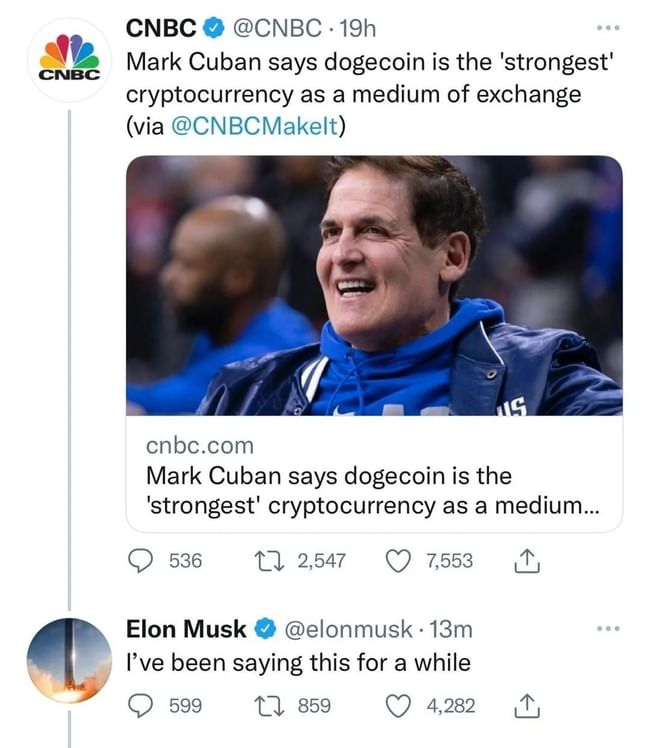Viewport: 650px width, 748px height.
Task: Reply to the CNBC tweet
Action: [142, 561]
